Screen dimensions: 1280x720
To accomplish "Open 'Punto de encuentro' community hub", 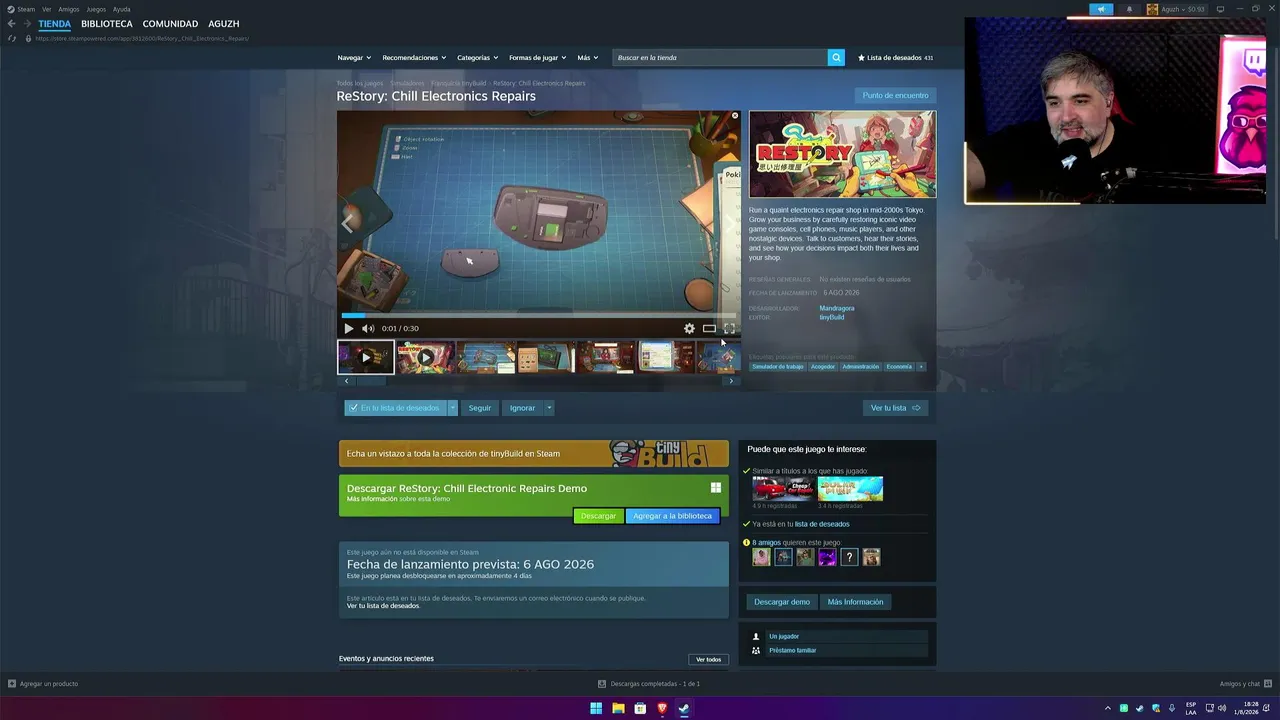I will pyautogui.click(x=895, y=96).
